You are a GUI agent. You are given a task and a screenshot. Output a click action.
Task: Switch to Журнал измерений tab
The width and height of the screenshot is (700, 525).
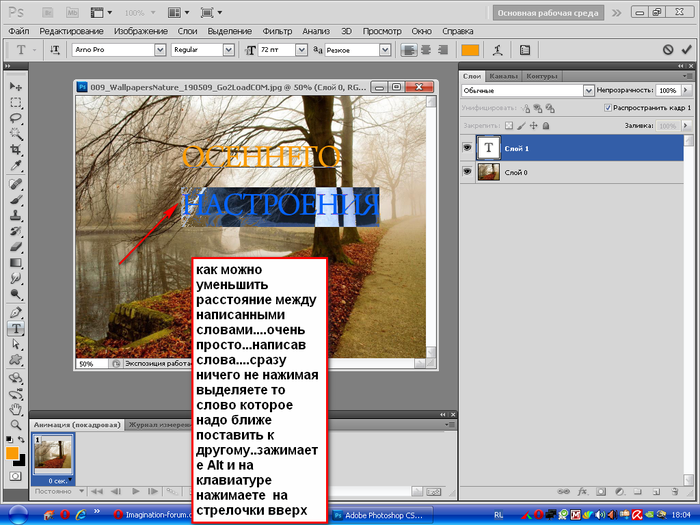tap(159, 425)
